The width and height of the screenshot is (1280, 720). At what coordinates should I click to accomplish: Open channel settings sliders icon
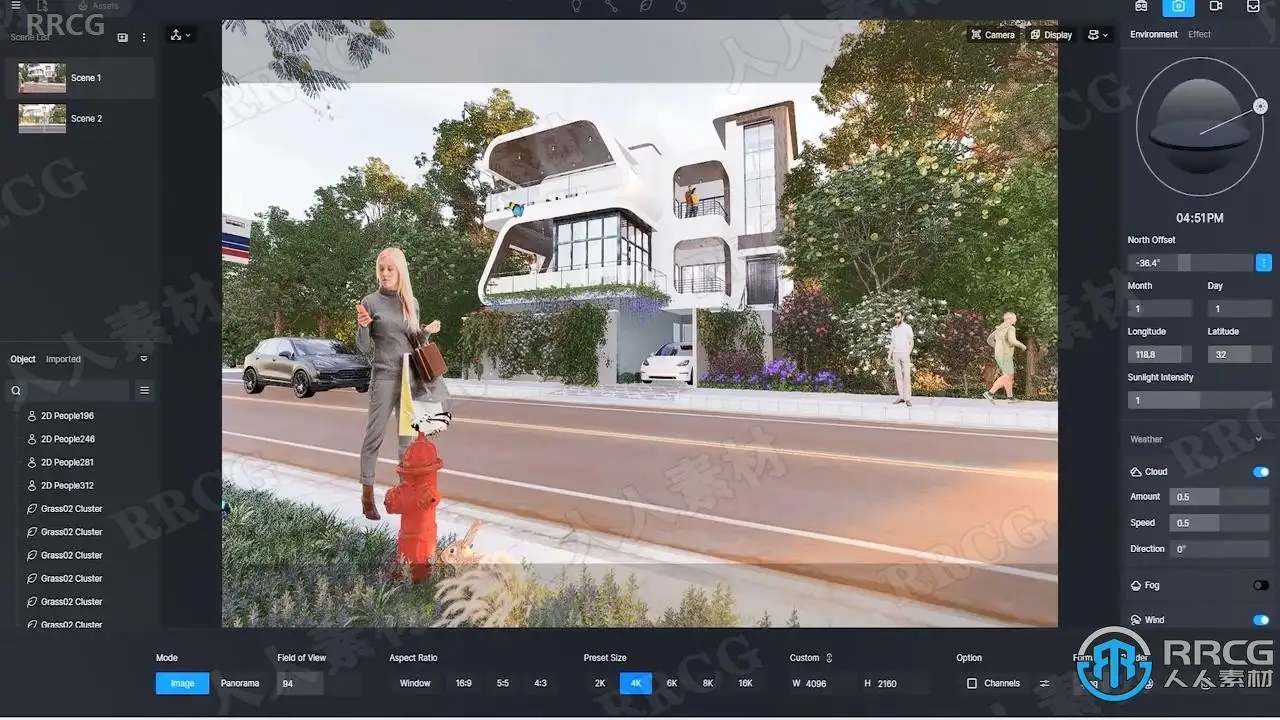[x=1045, y=684]
